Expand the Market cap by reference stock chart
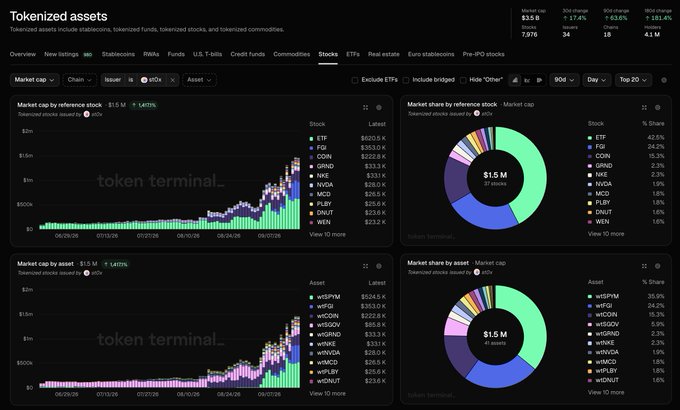Screen dimensions: 680x410 [x=366, y=108]
